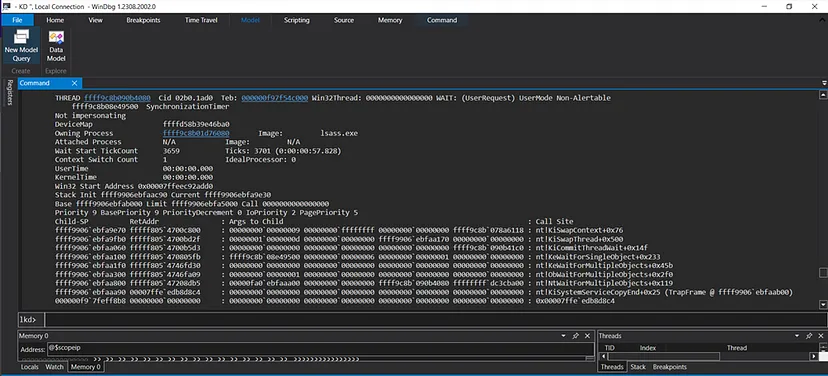Open the Time Travel ribbon tab

tap(201, 20)
